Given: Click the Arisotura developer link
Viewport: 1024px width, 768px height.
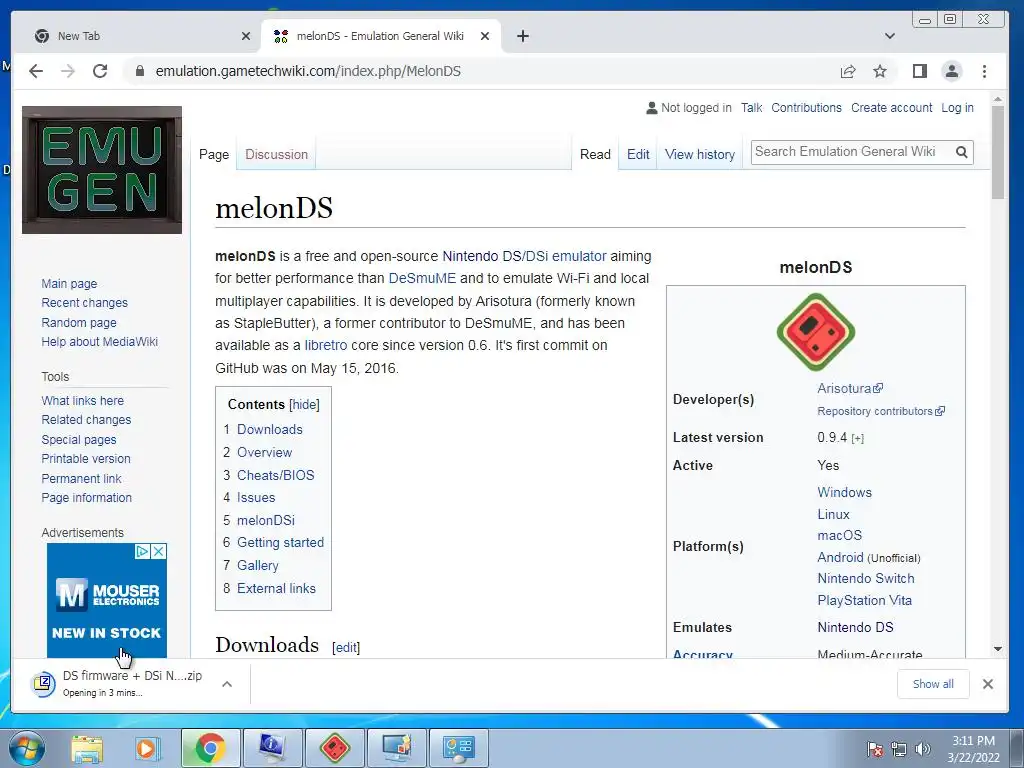Looking at the screenshot, I should pyautogui.click(x=850, y=388).
